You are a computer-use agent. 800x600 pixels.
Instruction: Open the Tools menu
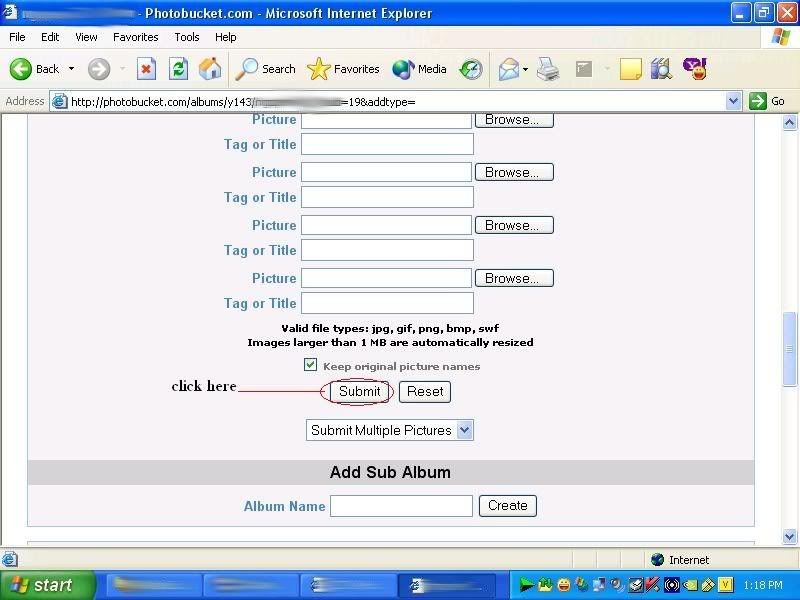tap(187, 37)
